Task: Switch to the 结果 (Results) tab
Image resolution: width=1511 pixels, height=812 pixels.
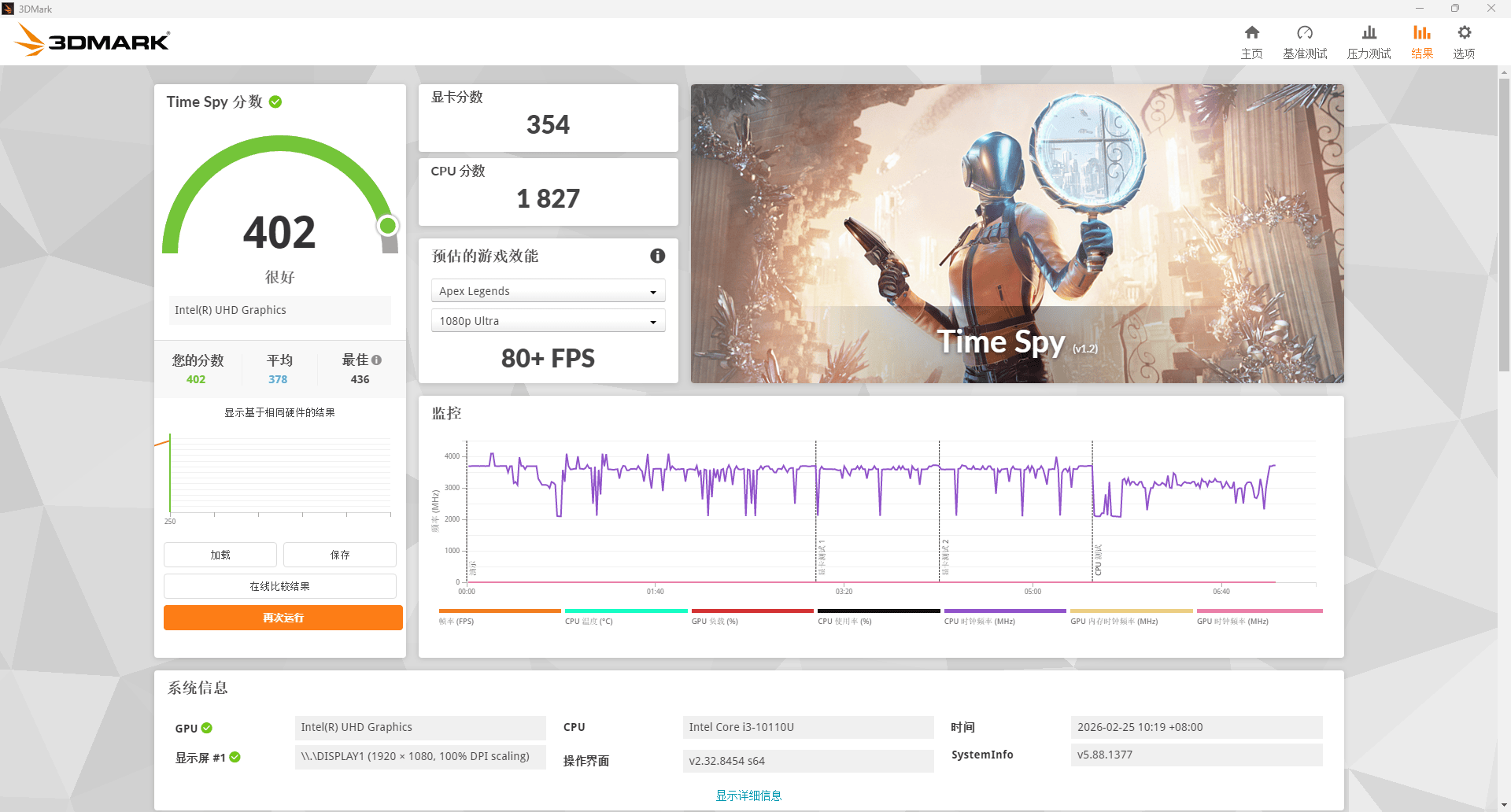Action: point(1421,39)
